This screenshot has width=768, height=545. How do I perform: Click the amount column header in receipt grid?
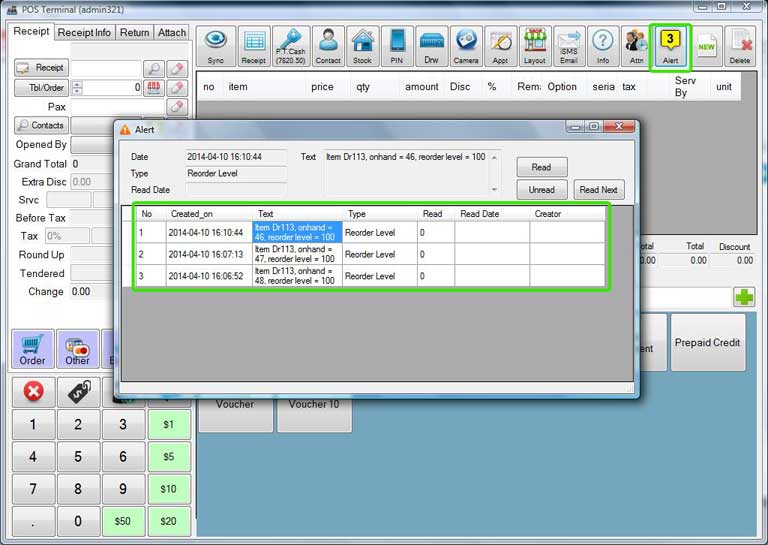pos(422,87)
